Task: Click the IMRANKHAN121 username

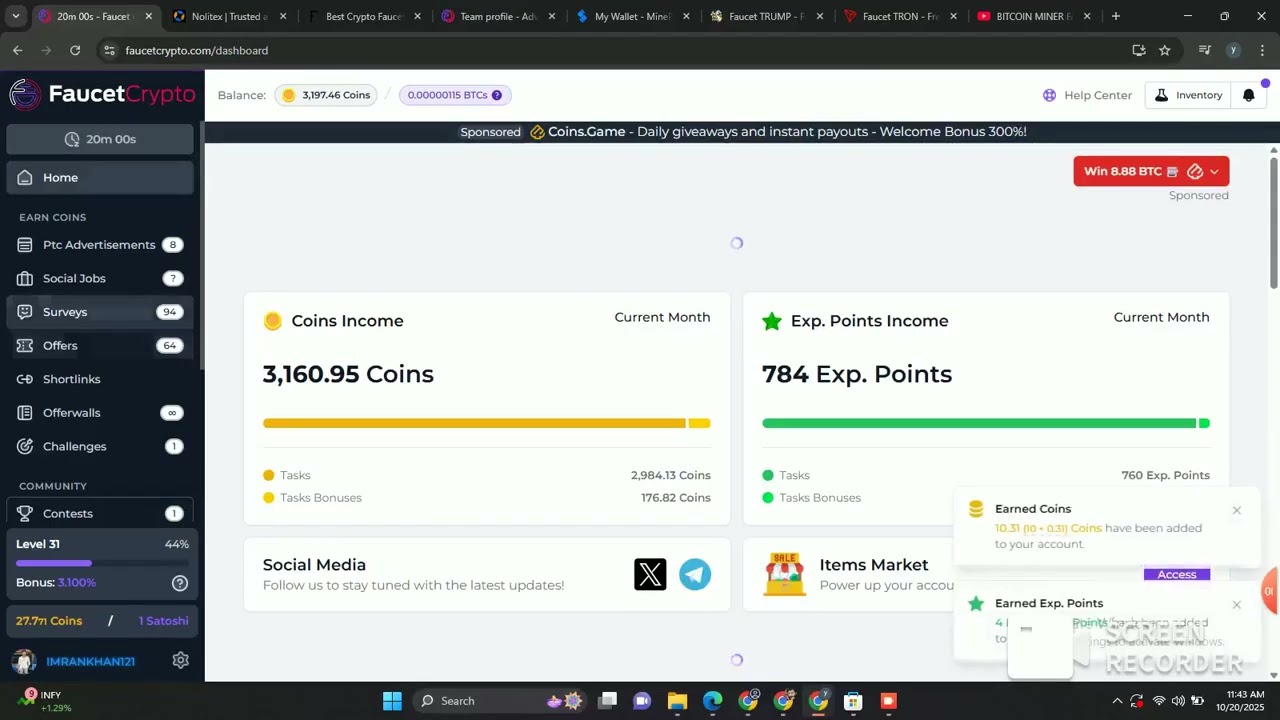Action: click(x=90, y=661)
